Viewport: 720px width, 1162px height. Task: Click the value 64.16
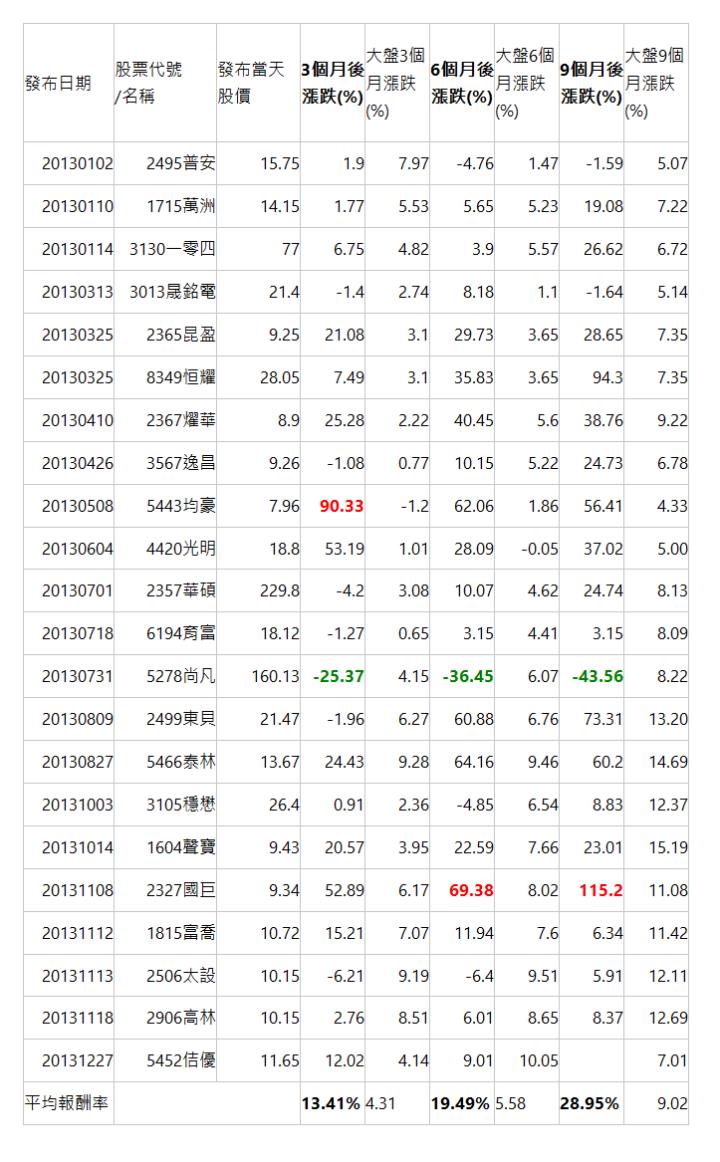tap(474, 763)
